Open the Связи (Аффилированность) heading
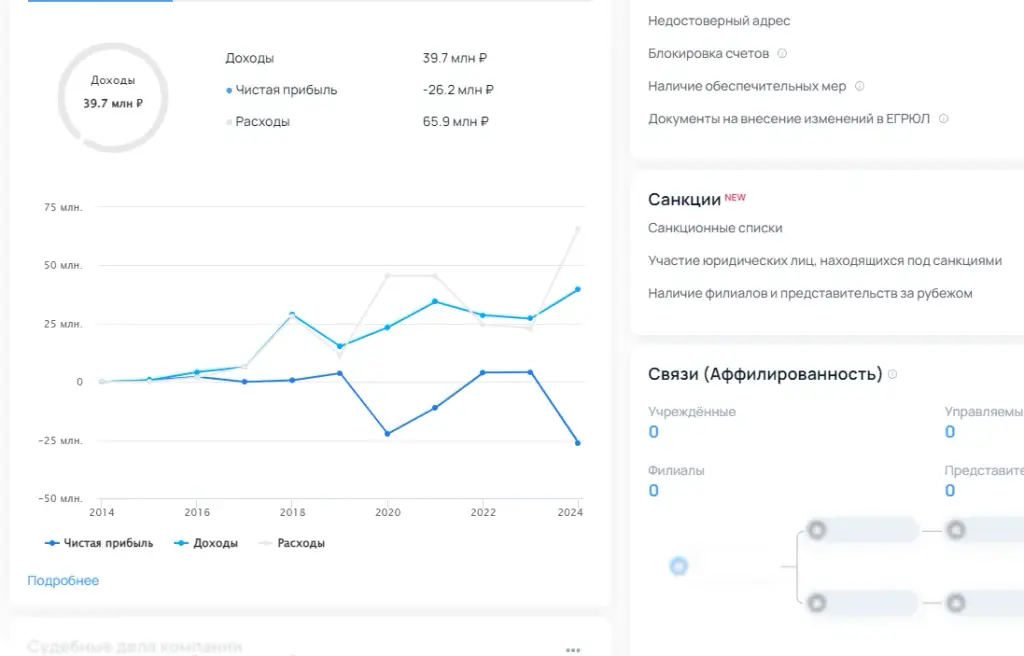The width and height of the screenshot is (1024, 656). [765, 374]
